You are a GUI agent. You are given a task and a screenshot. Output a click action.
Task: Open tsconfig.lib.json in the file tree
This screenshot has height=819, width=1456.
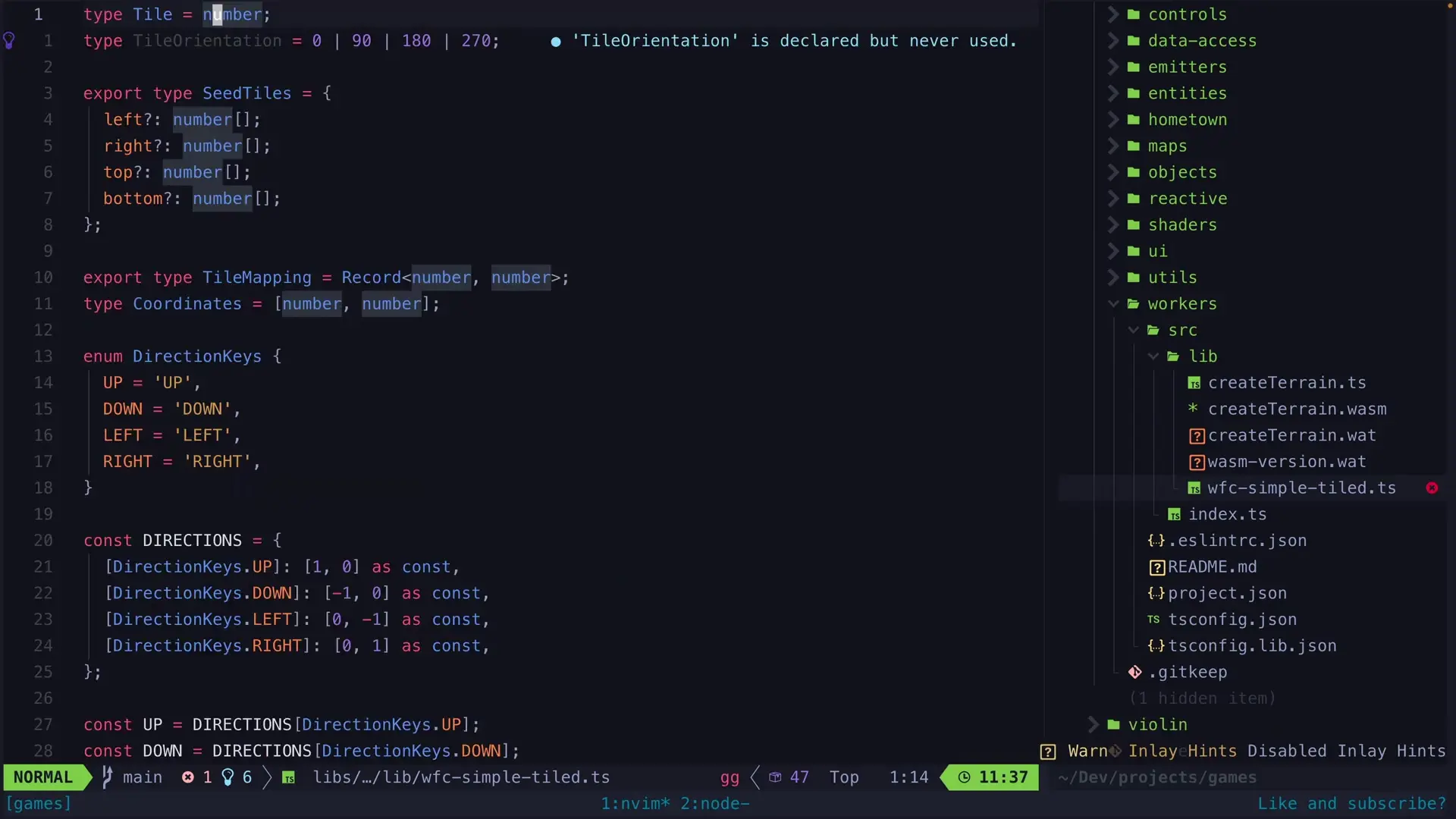[1252, 646]
